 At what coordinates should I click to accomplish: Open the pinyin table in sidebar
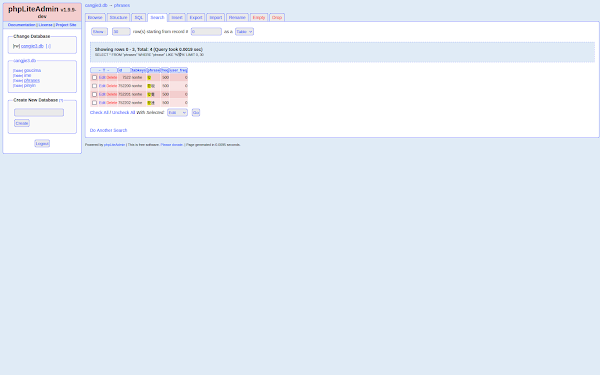(30, 85)
